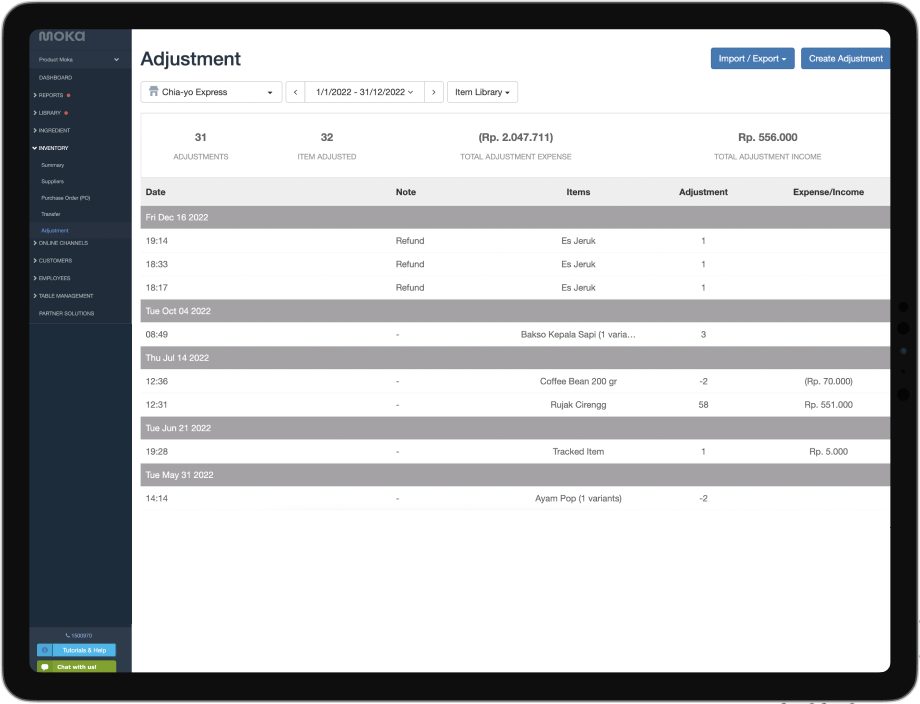Open the Import / Export menu
Screen dimensions: 920x704
pyautogui.click(x=752, y=59)
